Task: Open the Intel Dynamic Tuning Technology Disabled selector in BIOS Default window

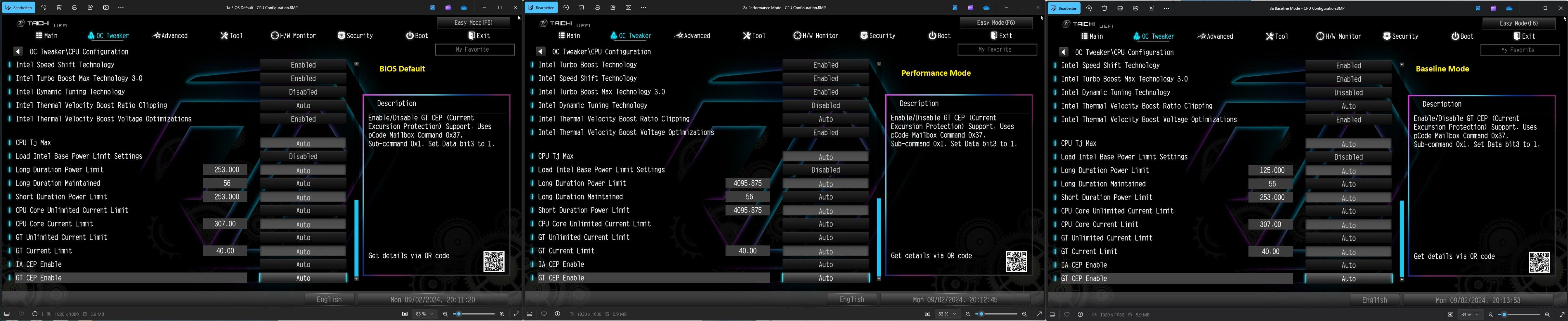Action: point(303,92)
